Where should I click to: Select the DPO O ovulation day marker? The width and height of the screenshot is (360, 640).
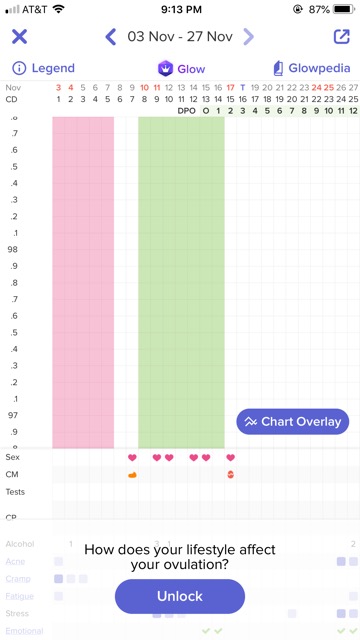tap(206, 111)
